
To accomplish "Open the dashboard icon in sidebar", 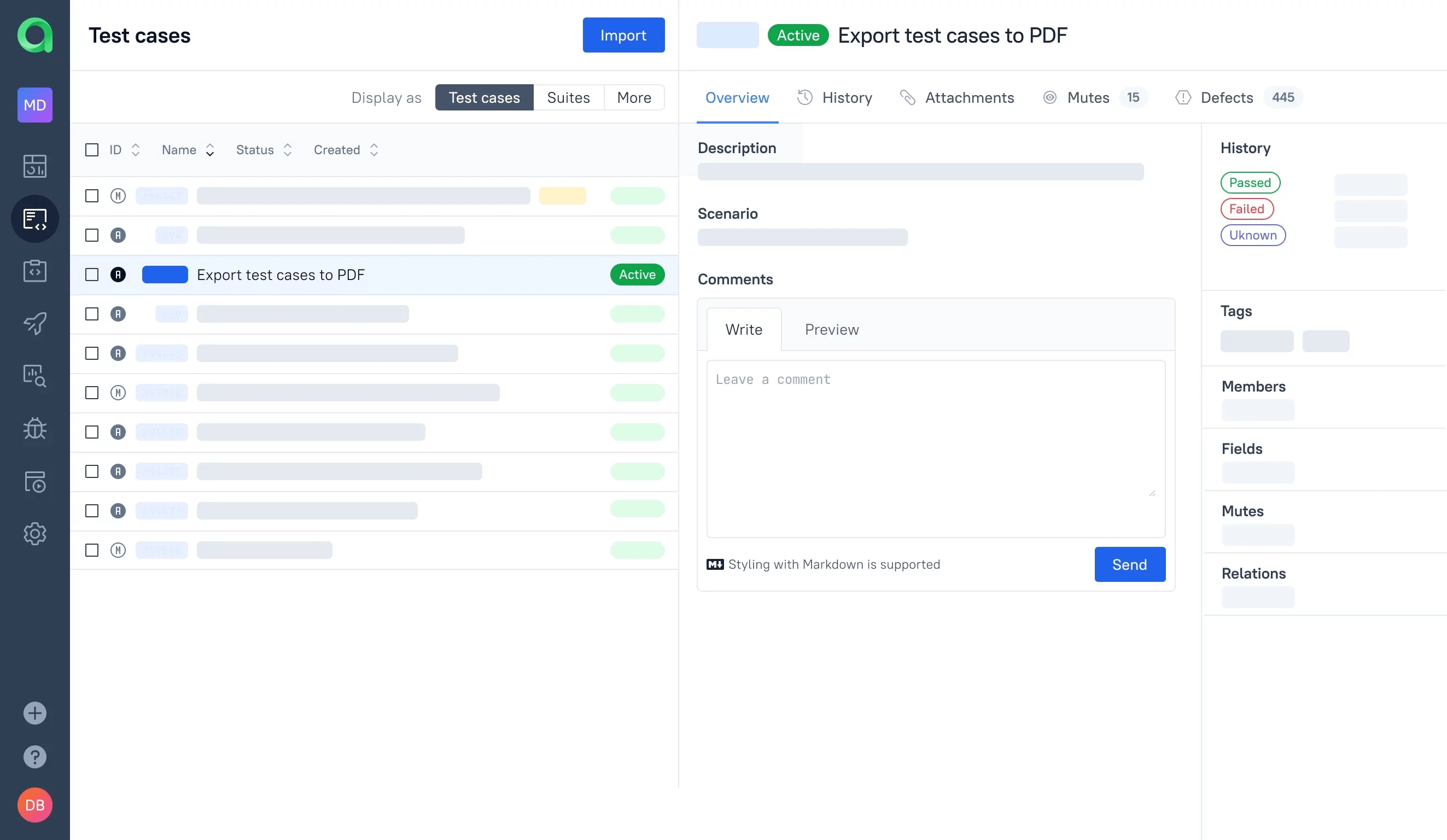I will (x=34, y=166).
